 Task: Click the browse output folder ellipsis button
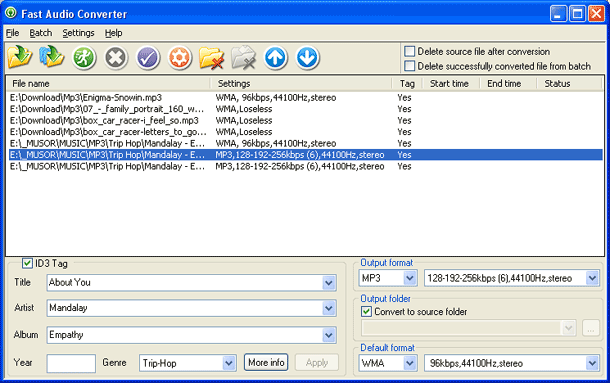point(591,328)
